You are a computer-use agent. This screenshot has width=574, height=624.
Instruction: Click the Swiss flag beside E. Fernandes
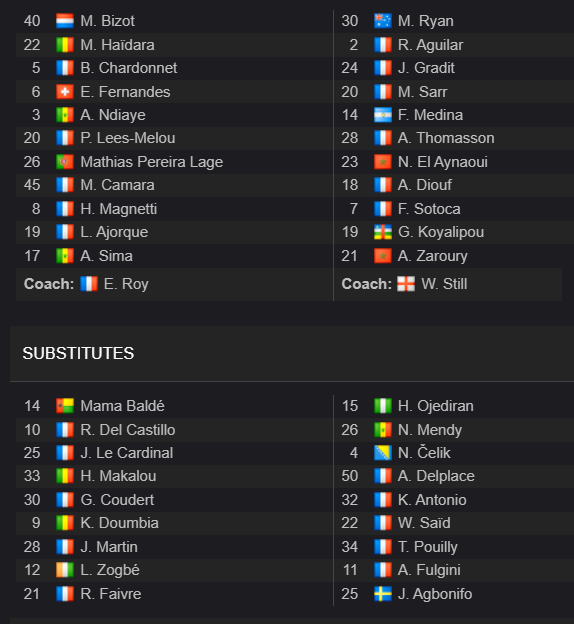(x=65, y=92)
